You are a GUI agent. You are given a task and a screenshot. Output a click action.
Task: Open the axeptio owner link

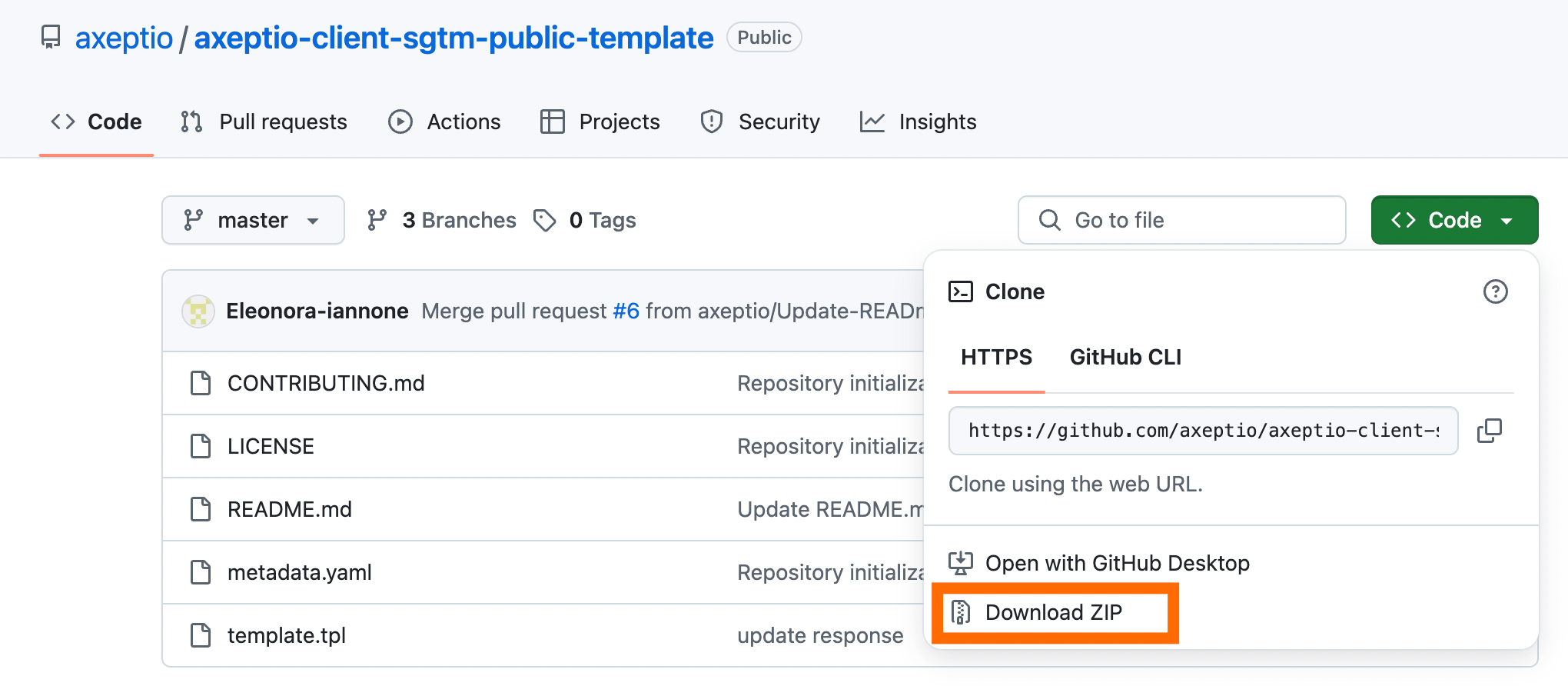pos(124,38)
